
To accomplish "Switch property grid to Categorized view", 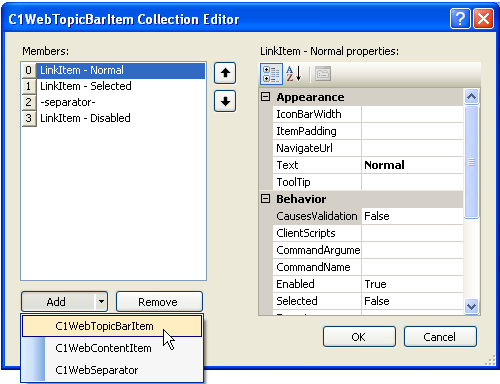I will point(271,74).
